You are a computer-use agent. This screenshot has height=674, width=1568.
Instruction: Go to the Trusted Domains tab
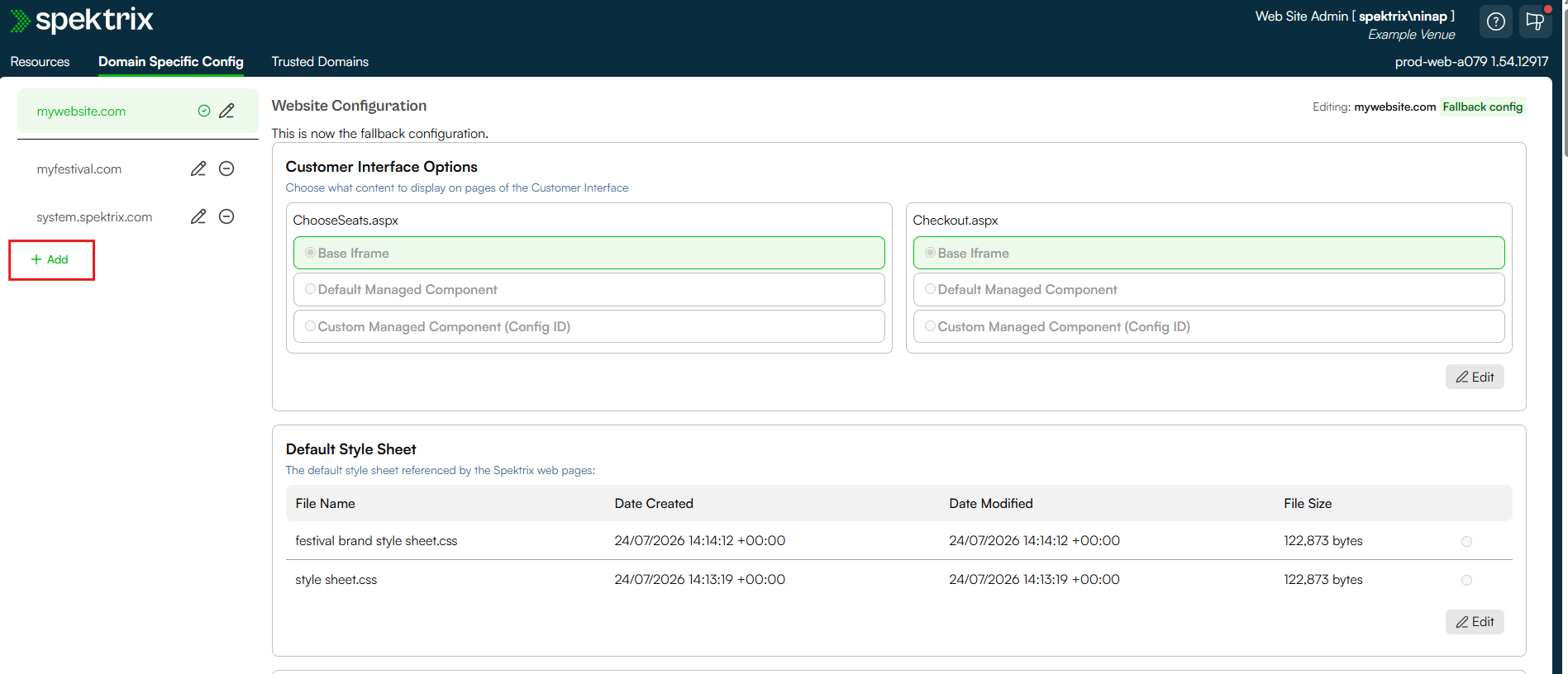click(x=320, y=61)
